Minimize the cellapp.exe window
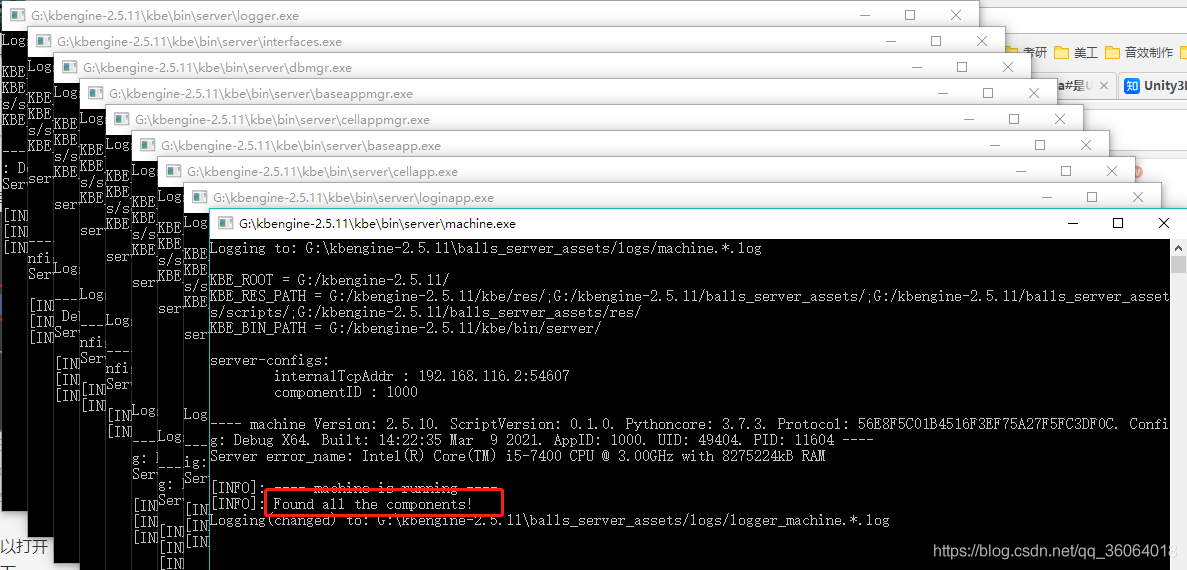Screen dimensions: 1187x570 1020,172
